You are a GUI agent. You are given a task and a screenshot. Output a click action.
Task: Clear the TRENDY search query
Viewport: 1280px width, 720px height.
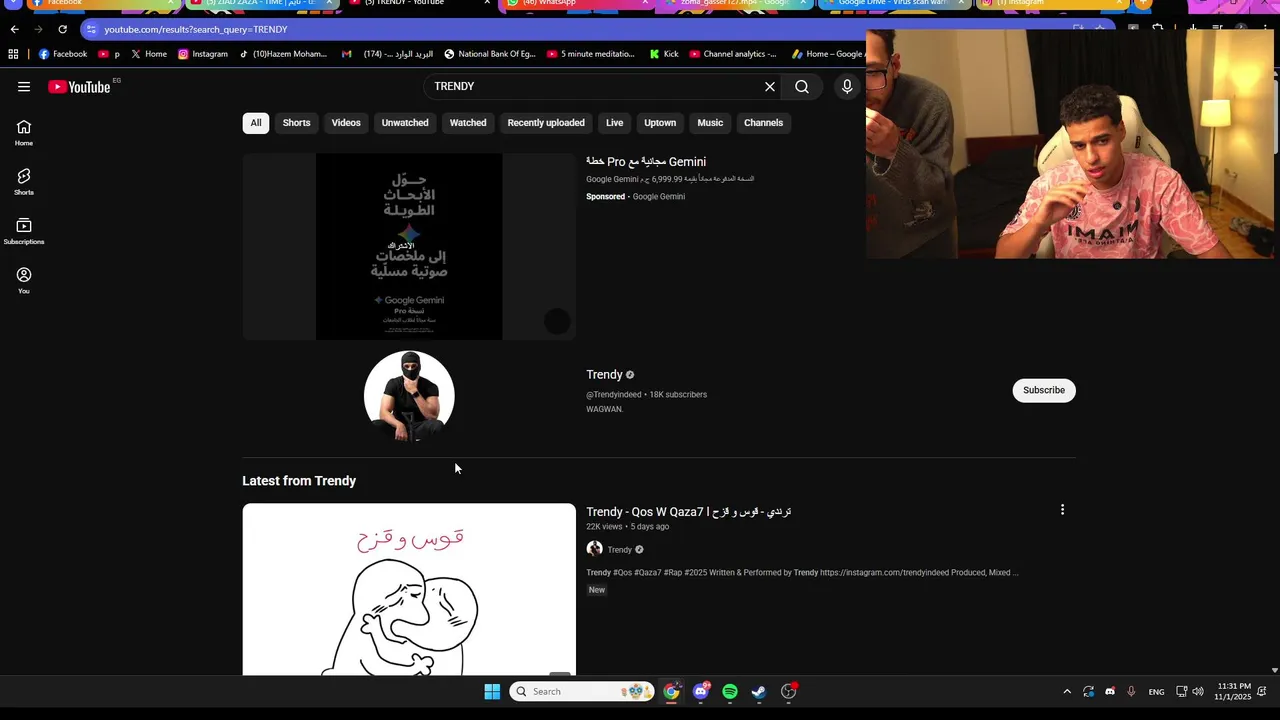coord(770,87)
